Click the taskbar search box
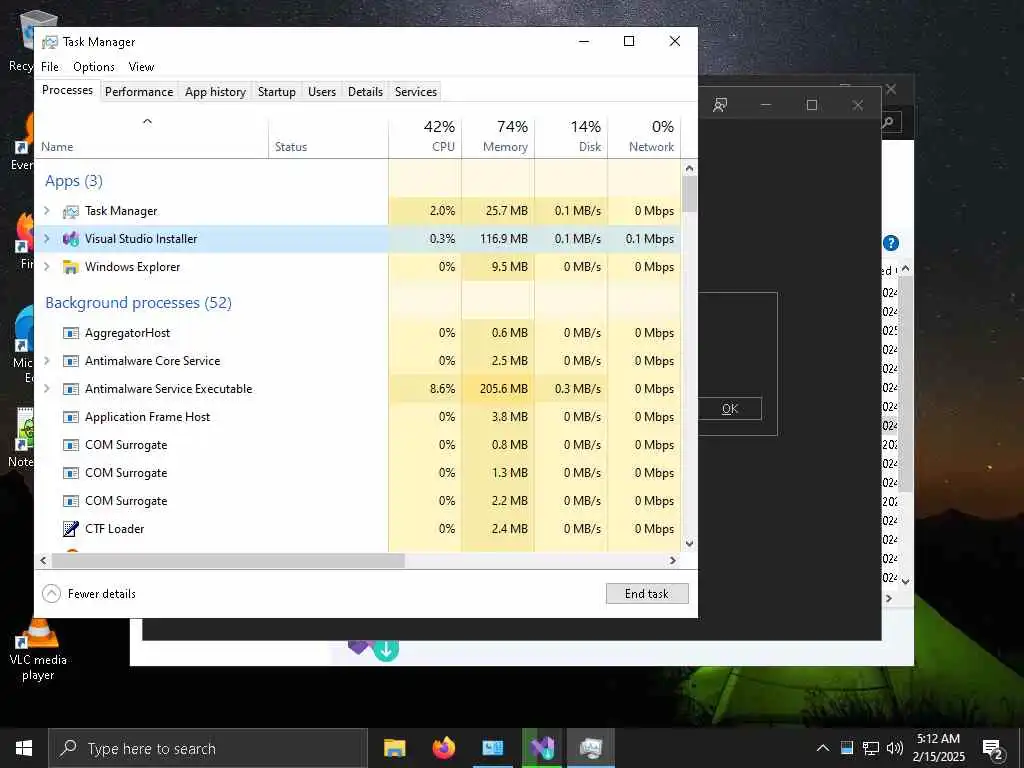 pos(208,748)
